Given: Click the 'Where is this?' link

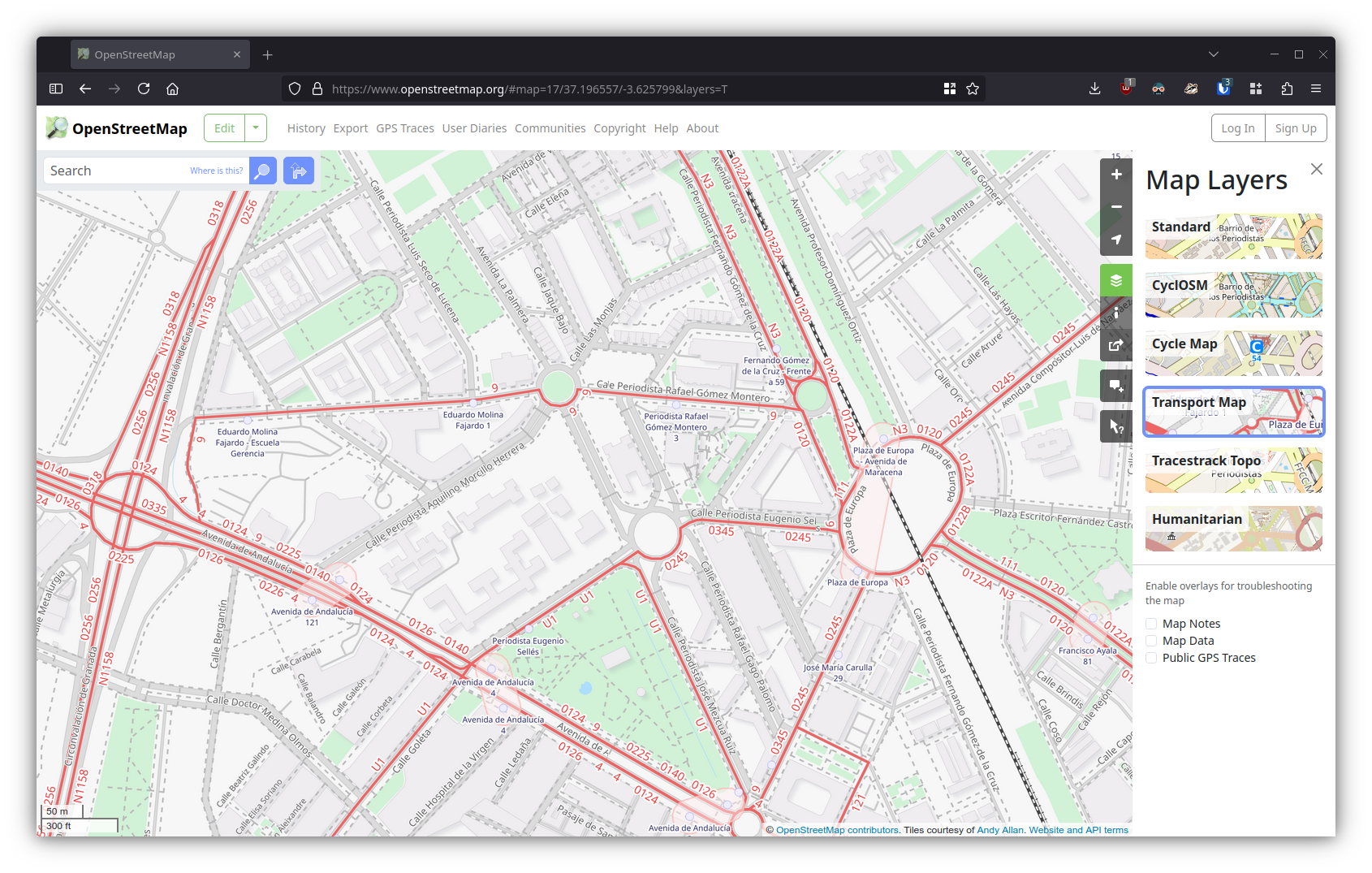Looking at the screenshot, I should tap(216, 171).
